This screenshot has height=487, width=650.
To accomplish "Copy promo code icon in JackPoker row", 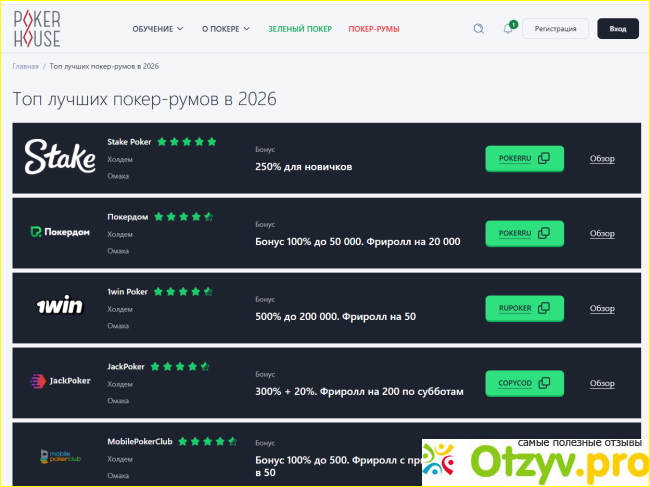I will (544, 383).
